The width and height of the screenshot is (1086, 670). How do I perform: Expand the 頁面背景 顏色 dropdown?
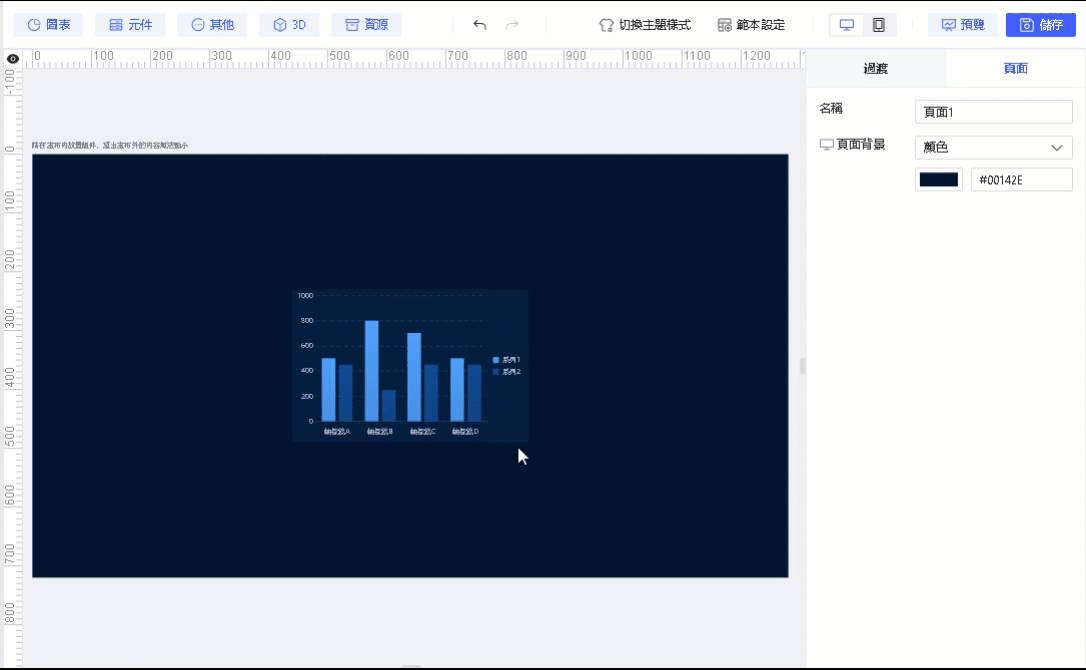point(993,147)
